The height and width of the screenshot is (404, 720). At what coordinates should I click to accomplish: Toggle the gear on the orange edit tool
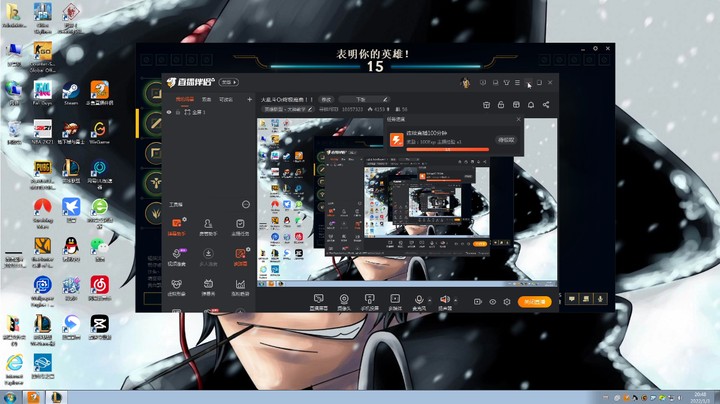[x=248, y=249]
